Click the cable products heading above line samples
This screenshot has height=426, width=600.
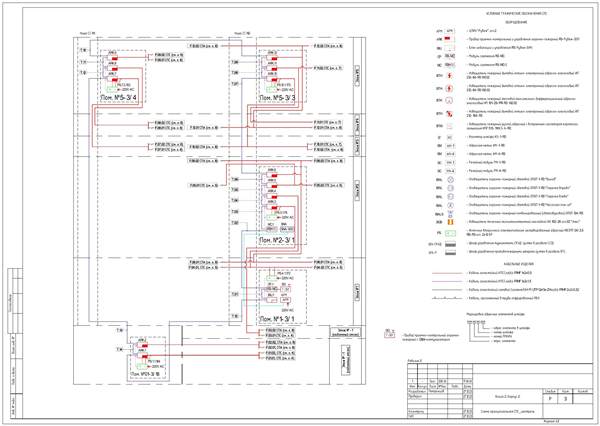[519, 264]
